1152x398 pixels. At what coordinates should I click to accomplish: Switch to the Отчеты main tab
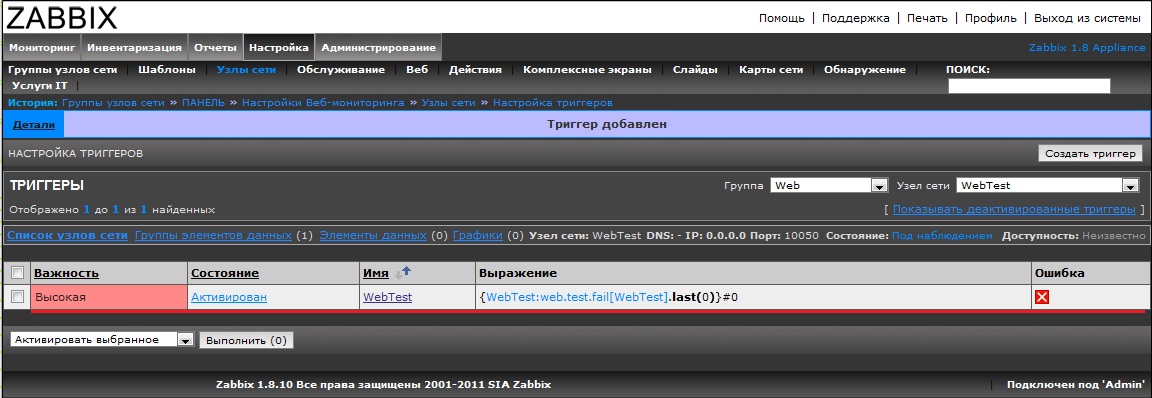(215, 48)
